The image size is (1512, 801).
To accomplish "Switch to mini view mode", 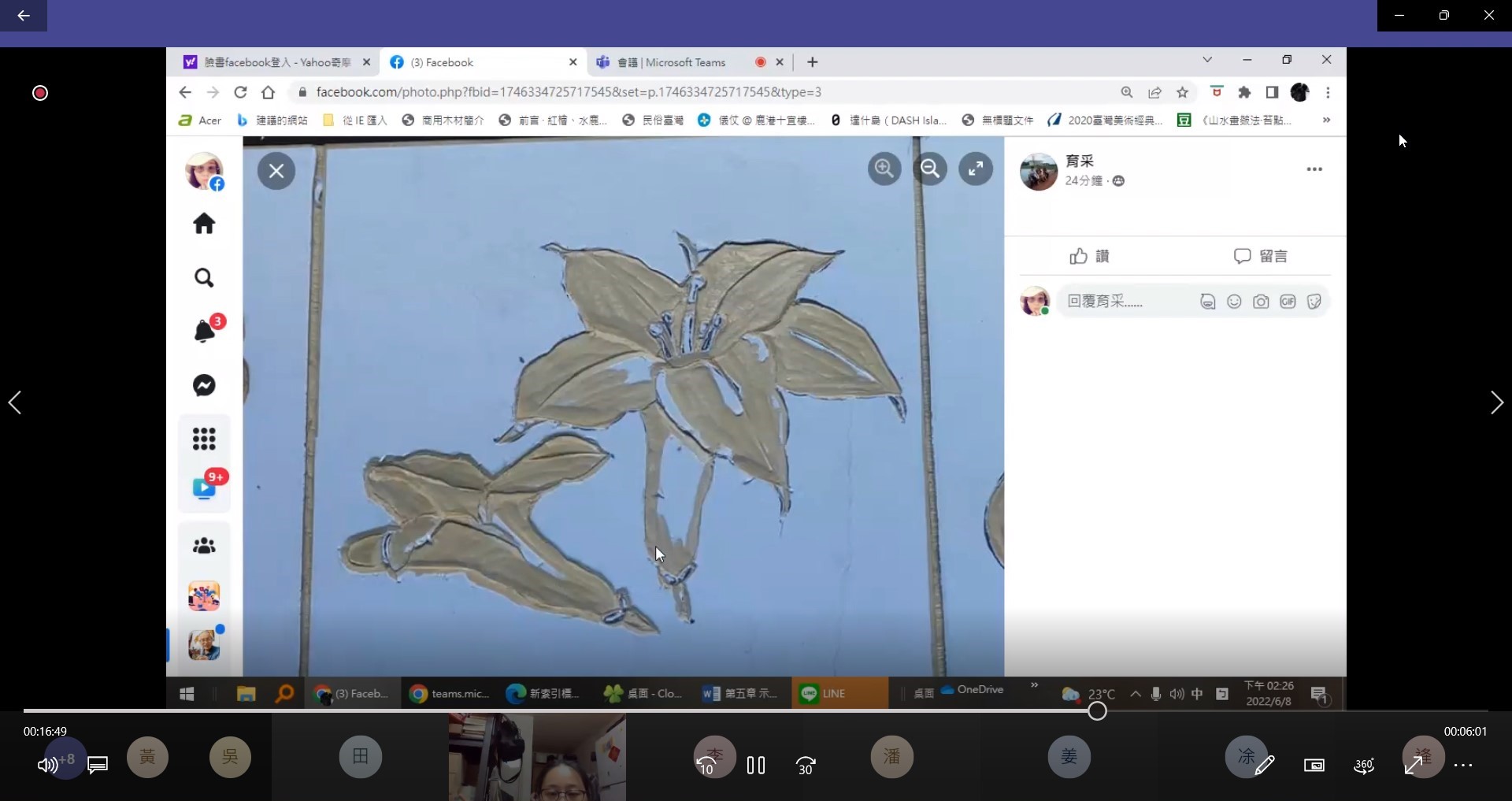I will [1314, 765].
